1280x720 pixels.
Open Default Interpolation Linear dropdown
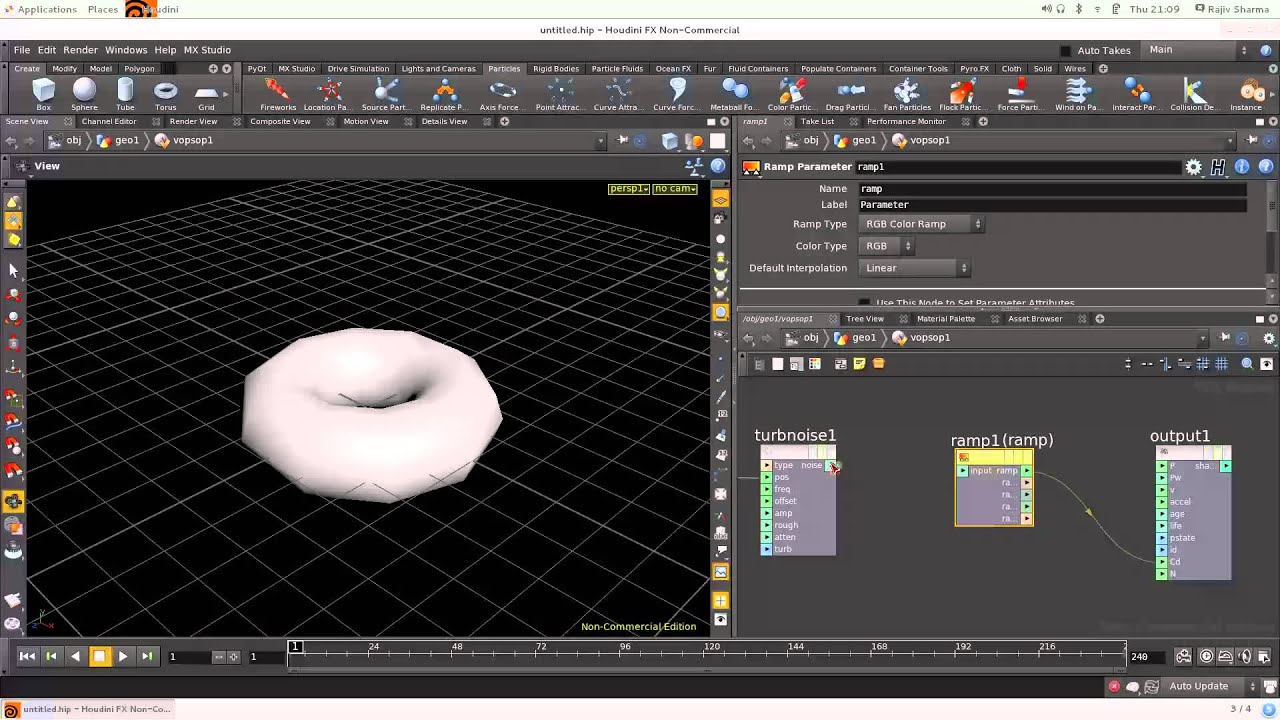coord(915,268)
